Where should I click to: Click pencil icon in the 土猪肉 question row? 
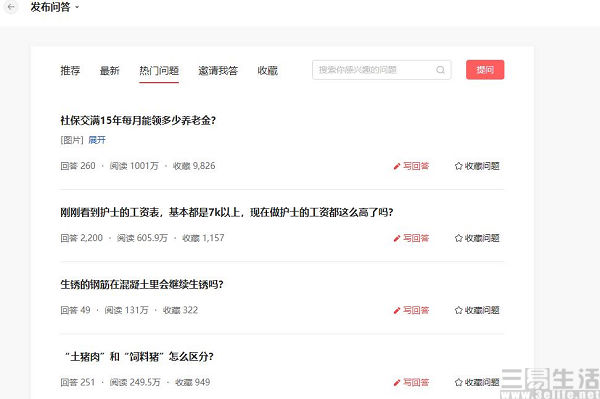click(x=397, y=383)
